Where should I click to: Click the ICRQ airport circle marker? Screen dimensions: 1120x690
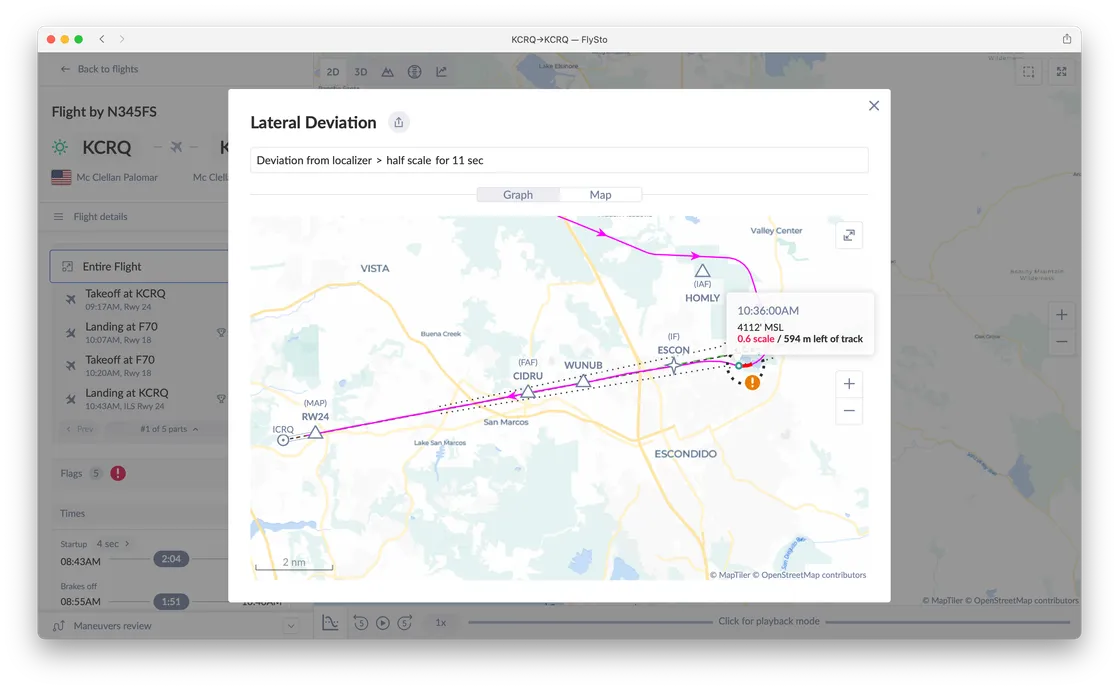[283, 440]
